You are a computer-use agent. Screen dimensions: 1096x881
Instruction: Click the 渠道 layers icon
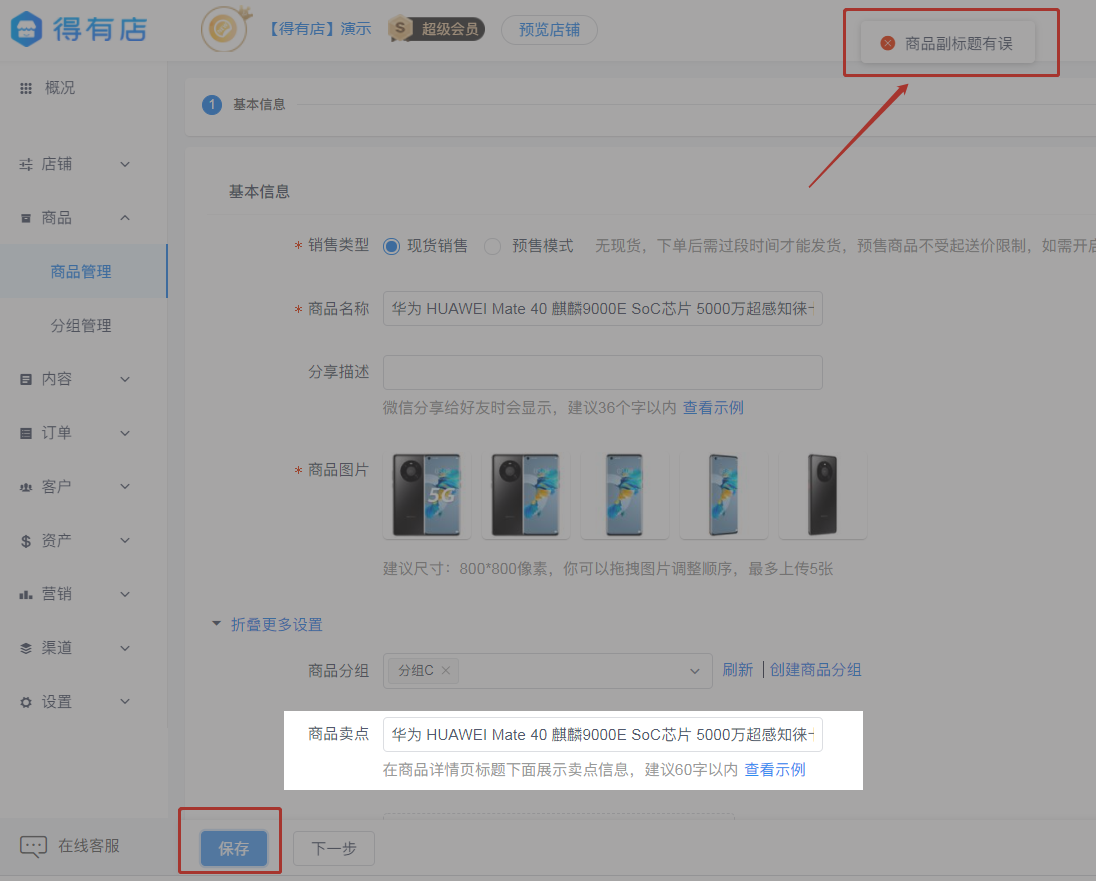[26, 648]
